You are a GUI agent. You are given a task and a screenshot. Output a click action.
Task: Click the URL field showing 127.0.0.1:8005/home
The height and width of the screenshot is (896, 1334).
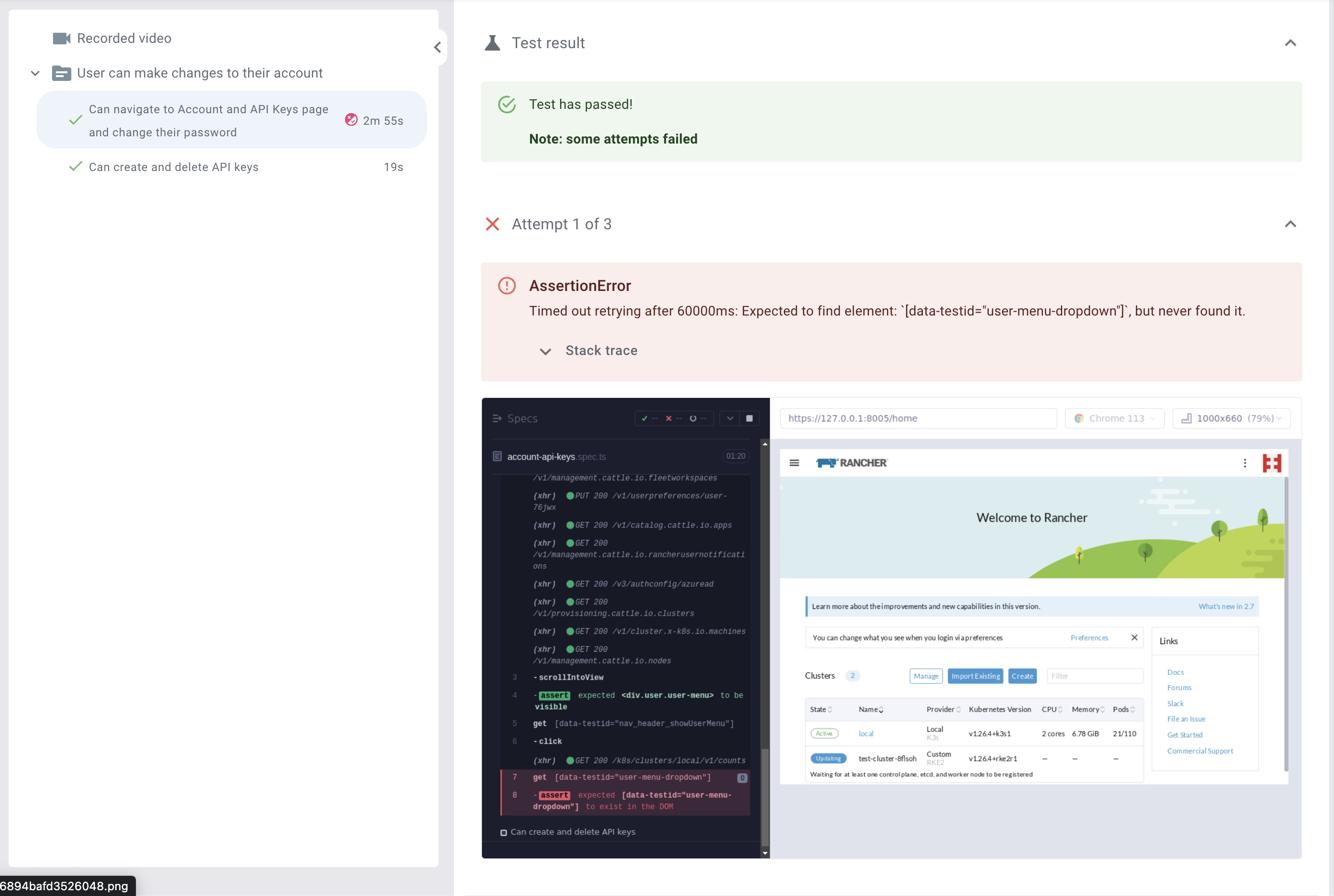pos(918,418)
